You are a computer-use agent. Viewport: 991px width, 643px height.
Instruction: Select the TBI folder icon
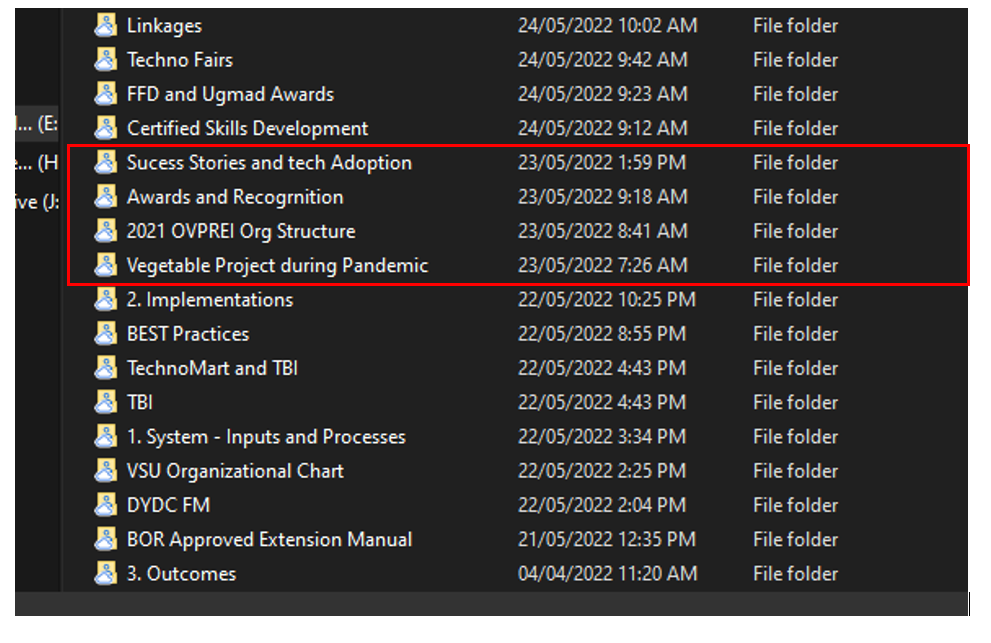point(105,402)
